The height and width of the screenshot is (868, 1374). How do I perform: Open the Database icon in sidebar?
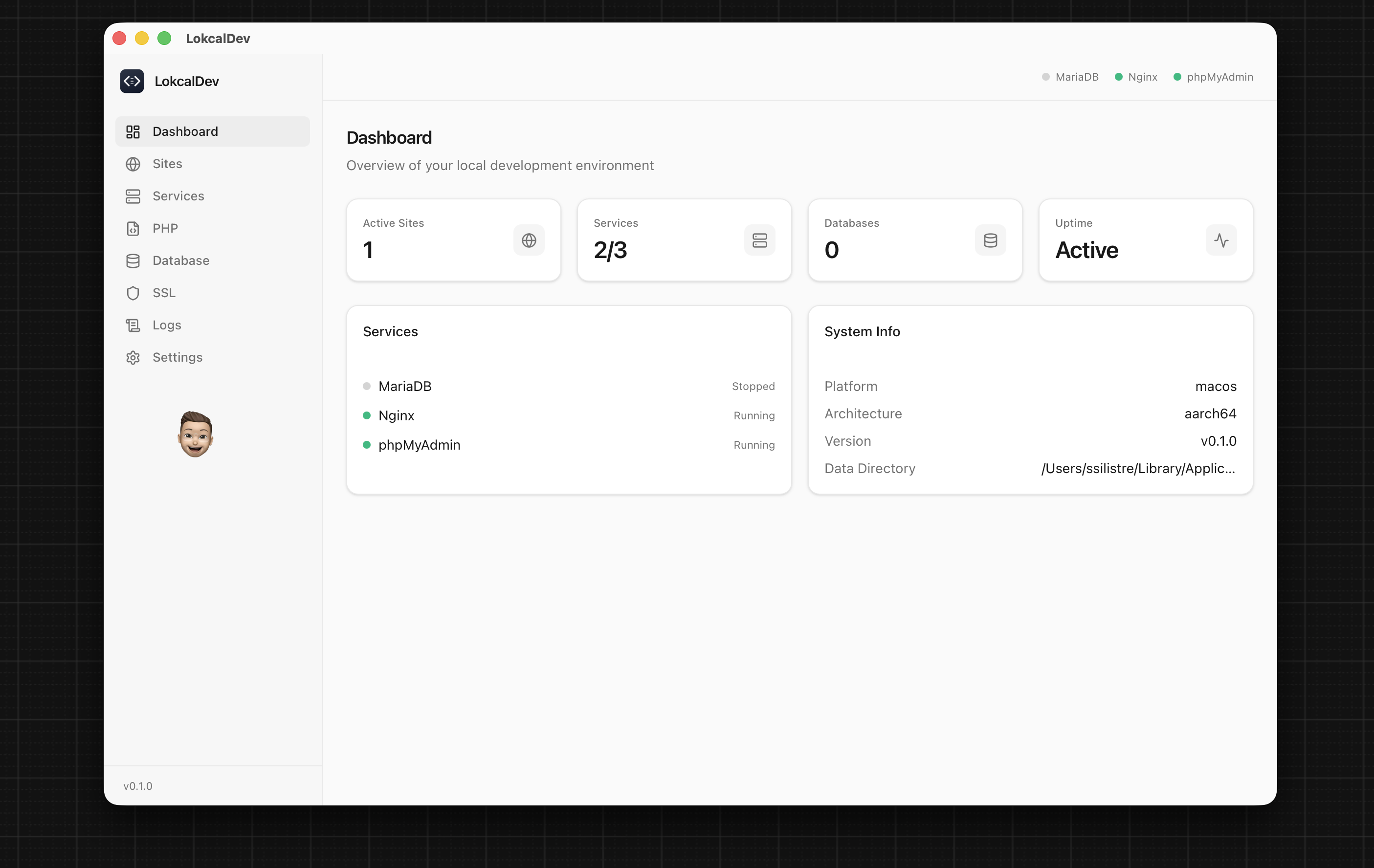[x=133, y=260]
